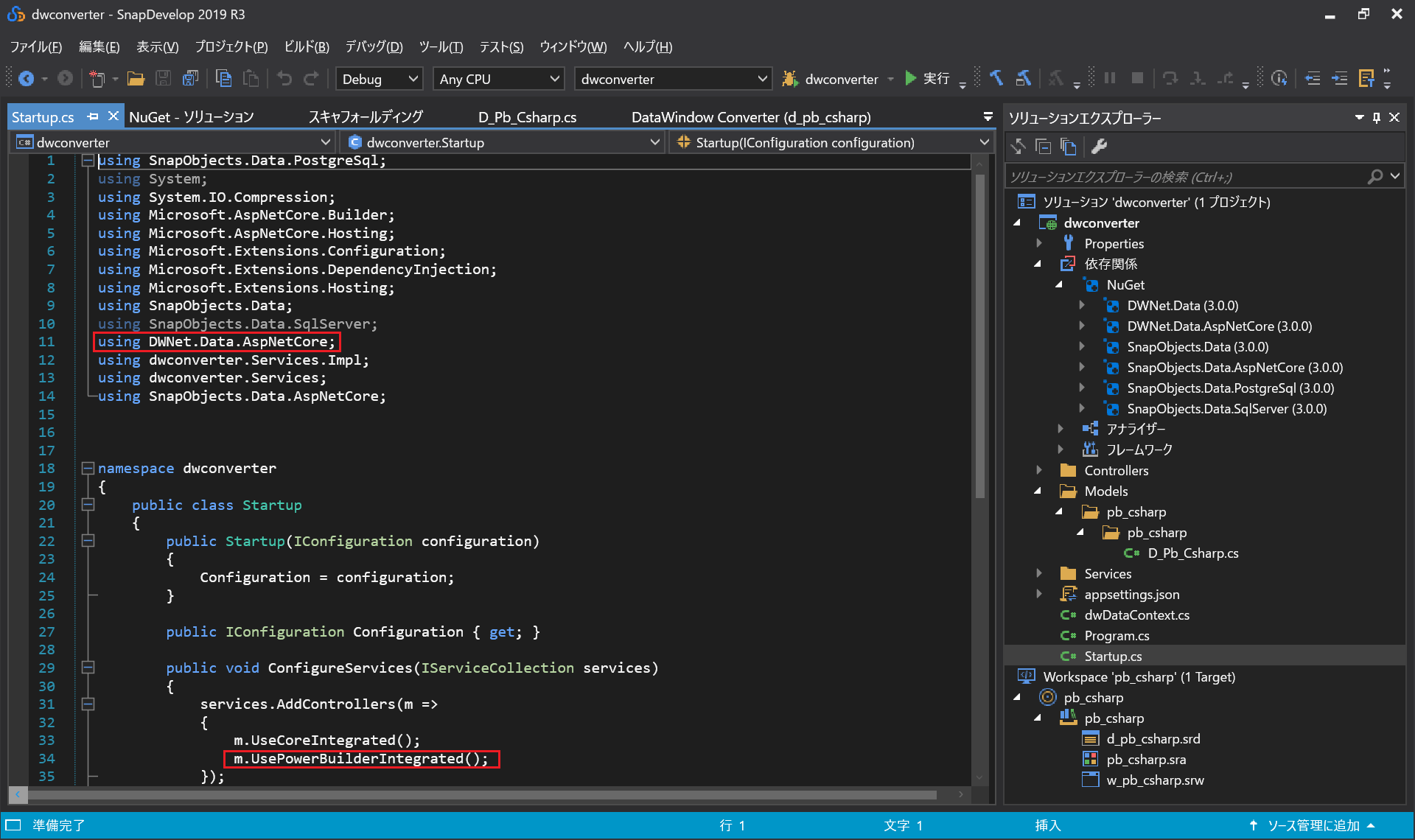Screen dimensions: 1415x840
Task: Open the ビルド(B) menu
Action: tap(306, 47)
